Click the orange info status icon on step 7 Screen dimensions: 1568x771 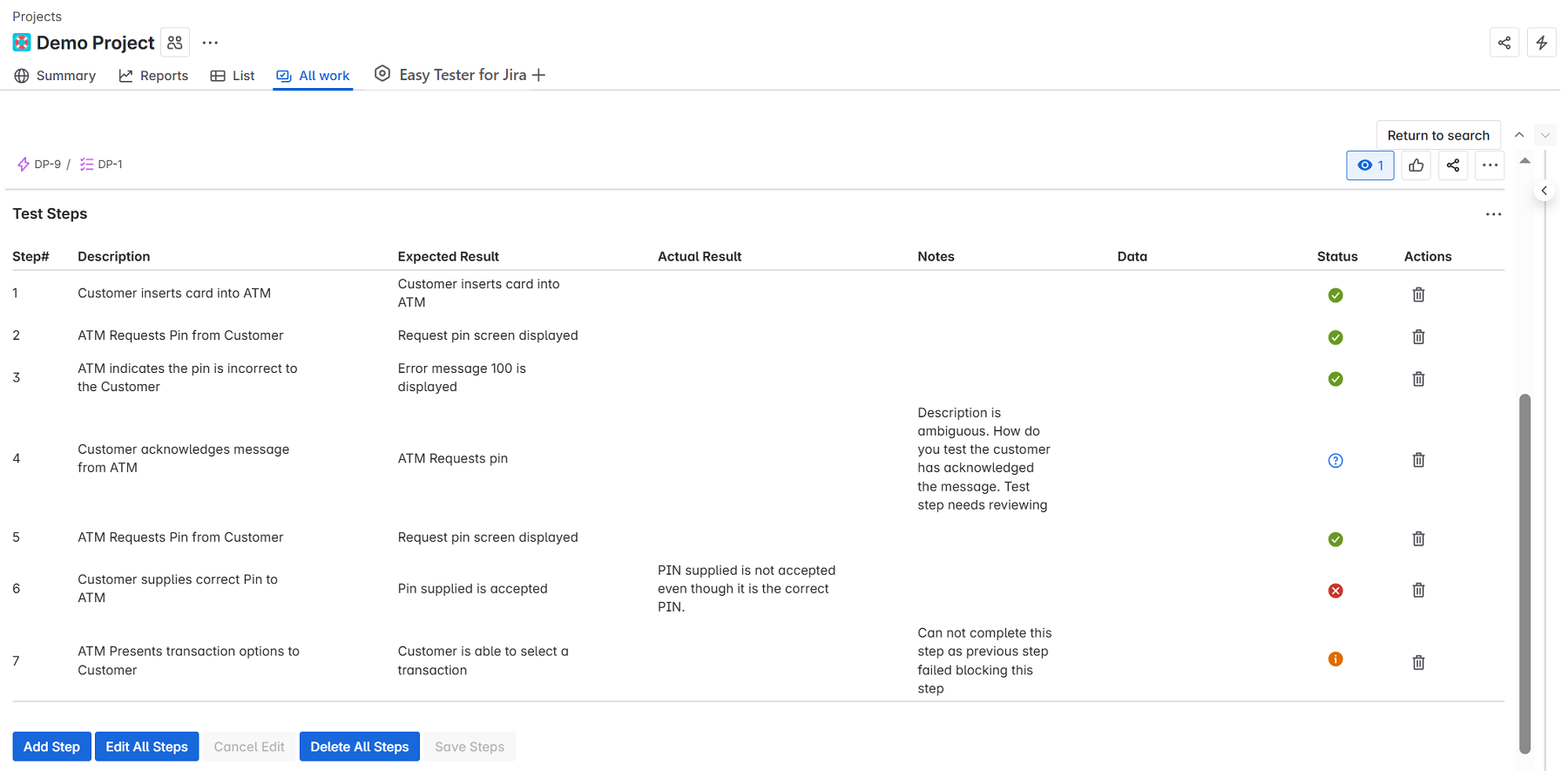coord(1335,659)
